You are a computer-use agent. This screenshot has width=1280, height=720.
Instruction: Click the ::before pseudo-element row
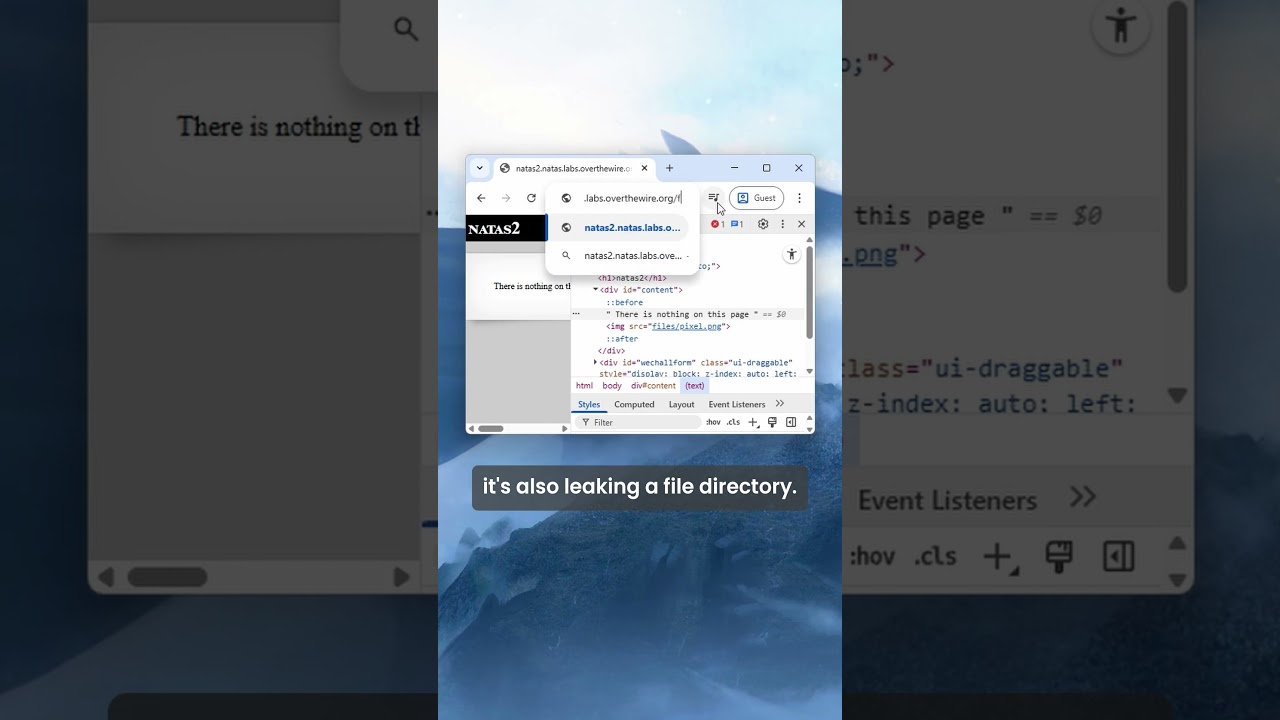coord(624,302)
